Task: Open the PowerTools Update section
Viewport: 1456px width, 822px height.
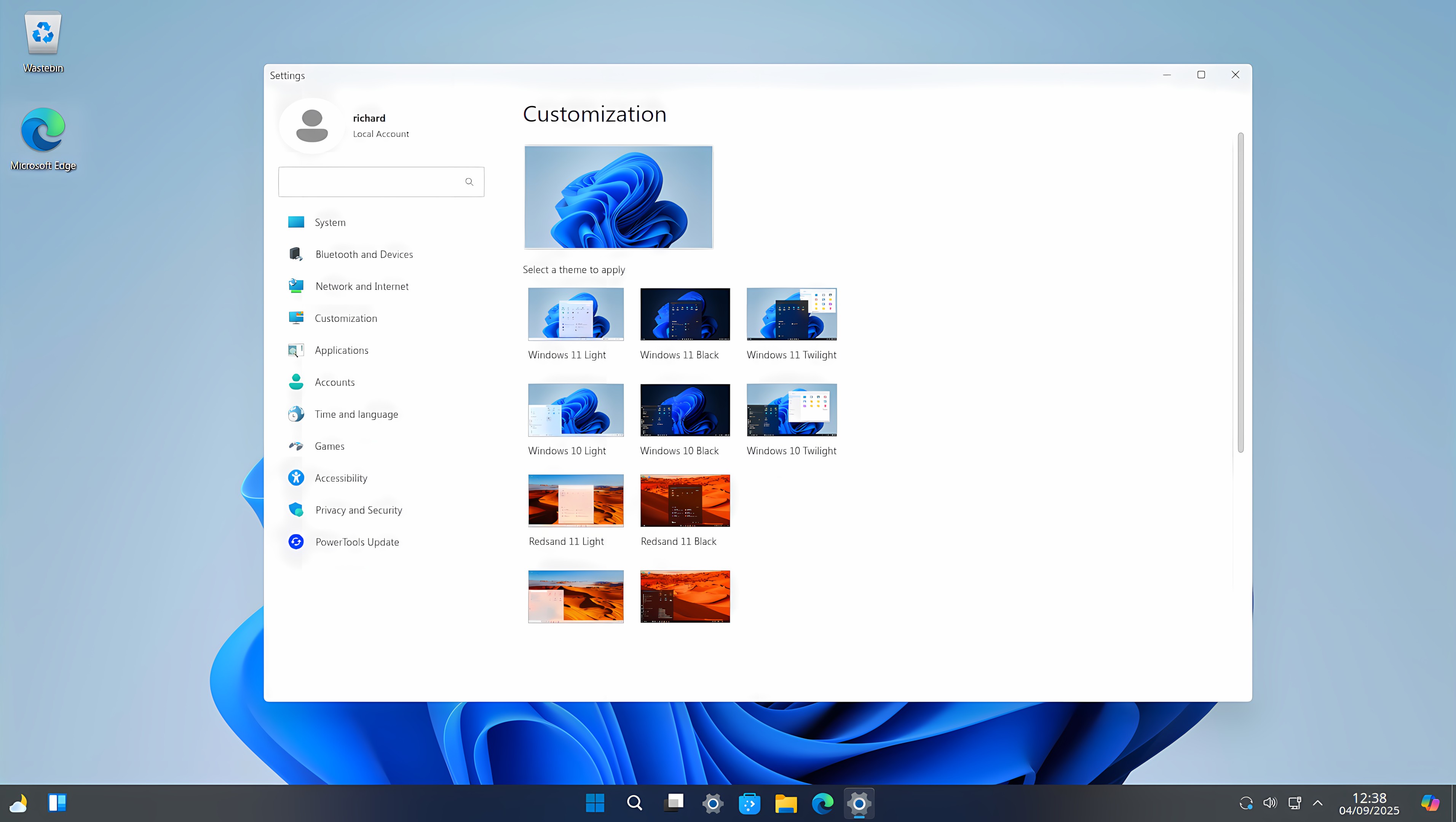Action: [x=357, y=541]
